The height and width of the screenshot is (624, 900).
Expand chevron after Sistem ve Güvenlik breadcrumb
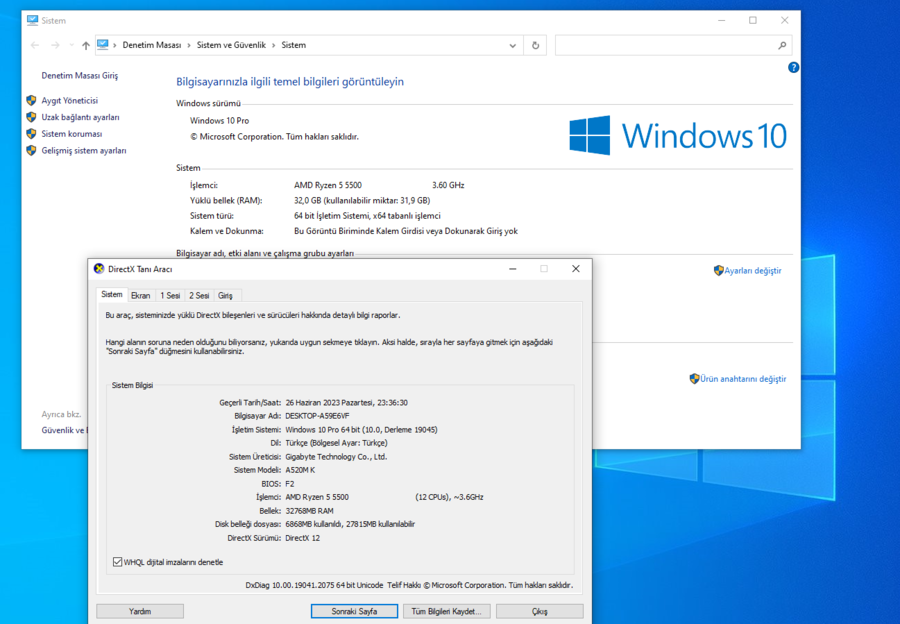coord(274,45)
